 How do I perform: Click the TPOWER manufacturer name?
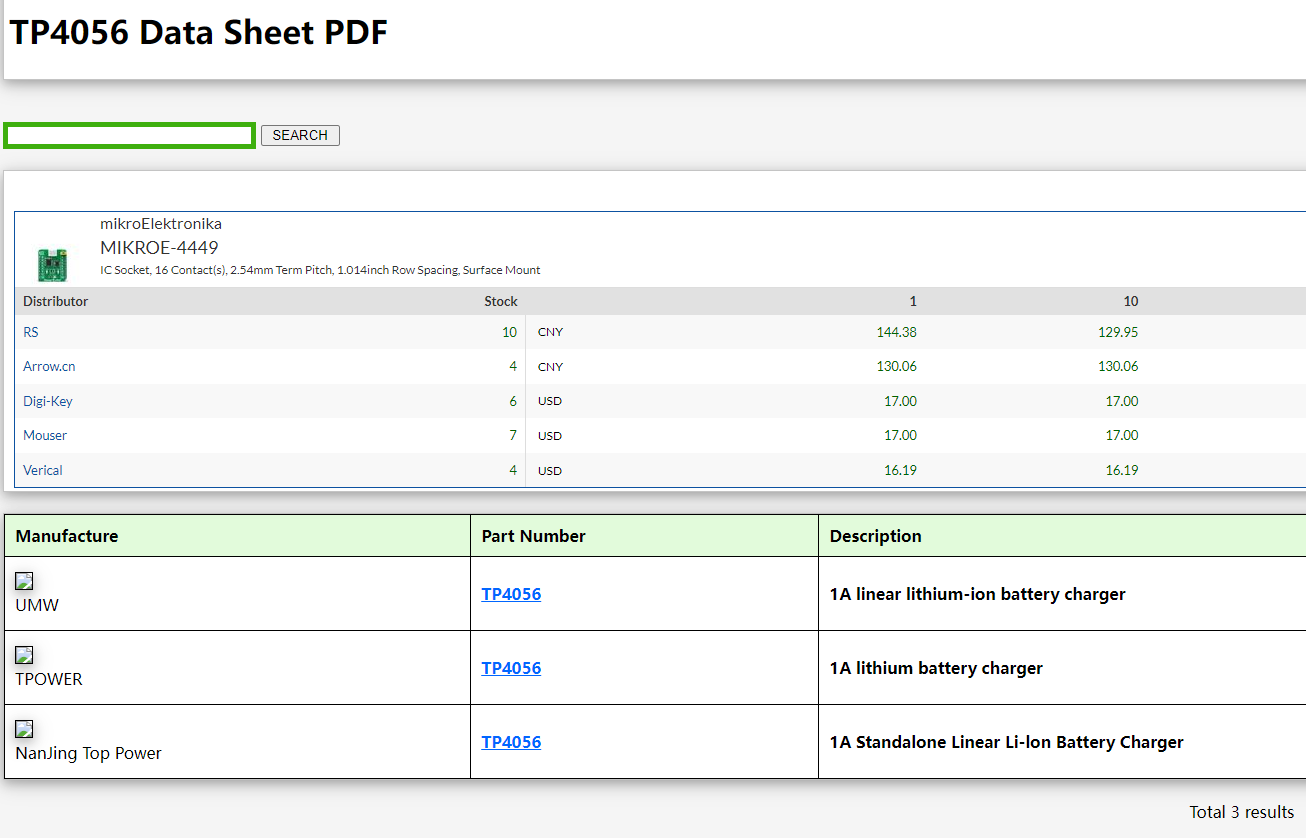point(49,679)
